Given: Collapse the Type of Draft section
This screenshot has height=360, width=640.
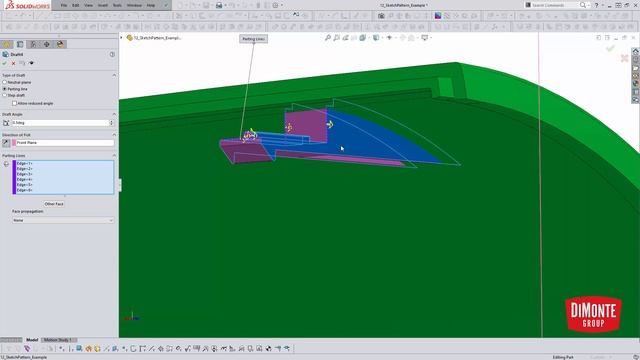Looking at the screenshot, I should click(114, 75).
